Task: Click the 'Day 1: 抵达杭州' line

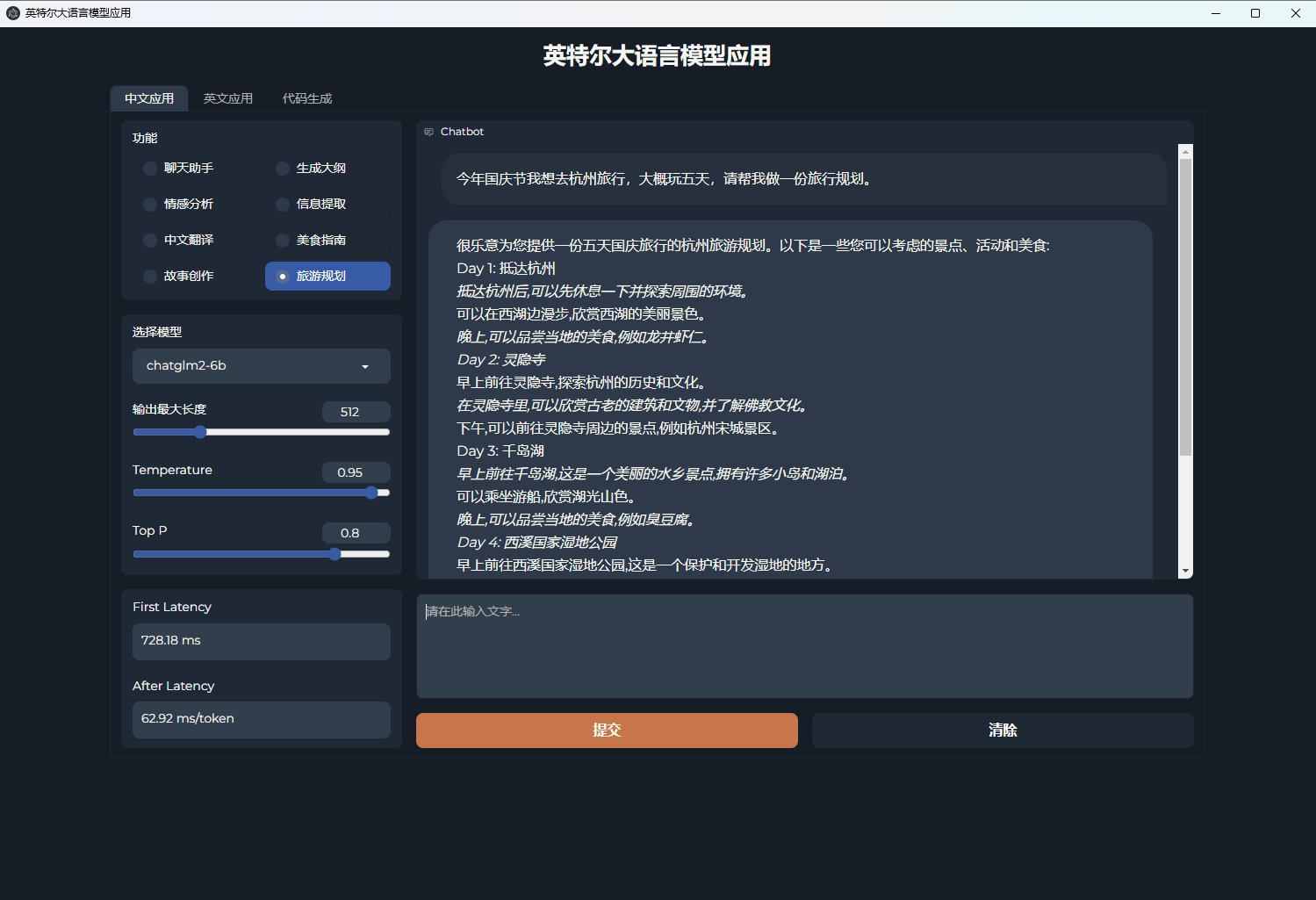Action: point(506,269)
